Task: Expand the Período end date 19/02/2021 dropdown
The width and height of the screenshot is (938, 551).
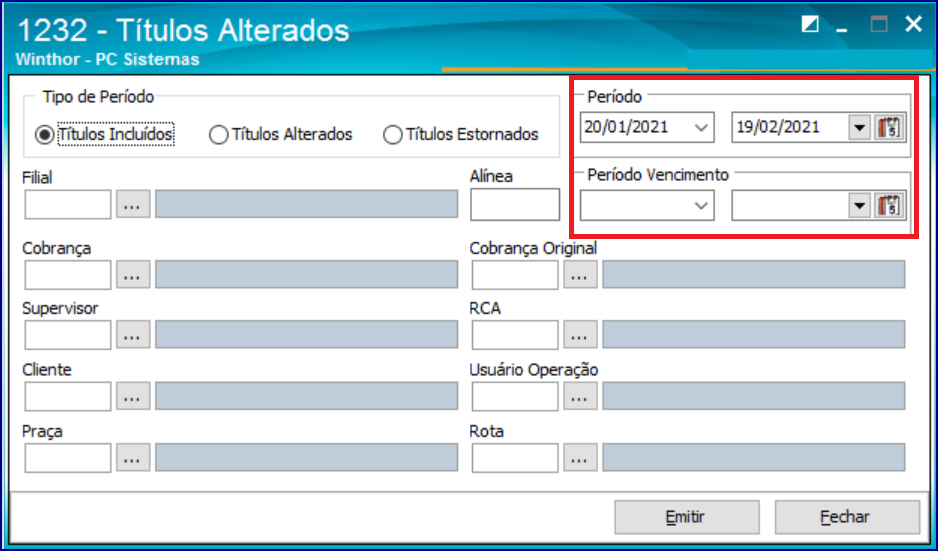Action: (x=860, y=127)
